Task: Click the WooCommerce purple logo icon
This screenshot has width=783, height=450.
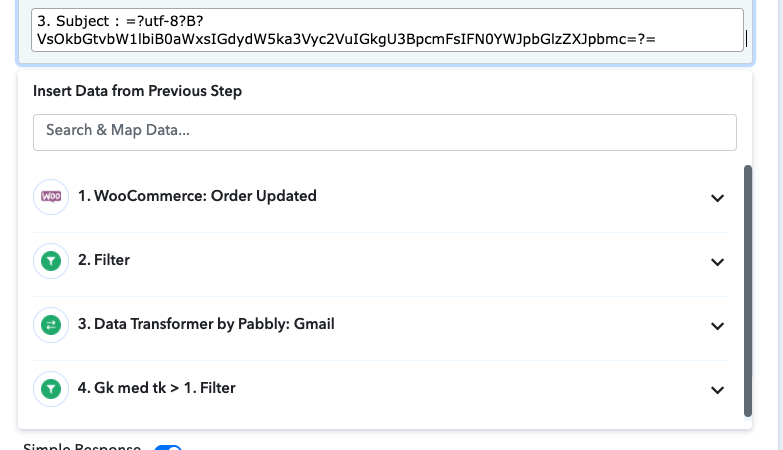Action: [51, 197]
